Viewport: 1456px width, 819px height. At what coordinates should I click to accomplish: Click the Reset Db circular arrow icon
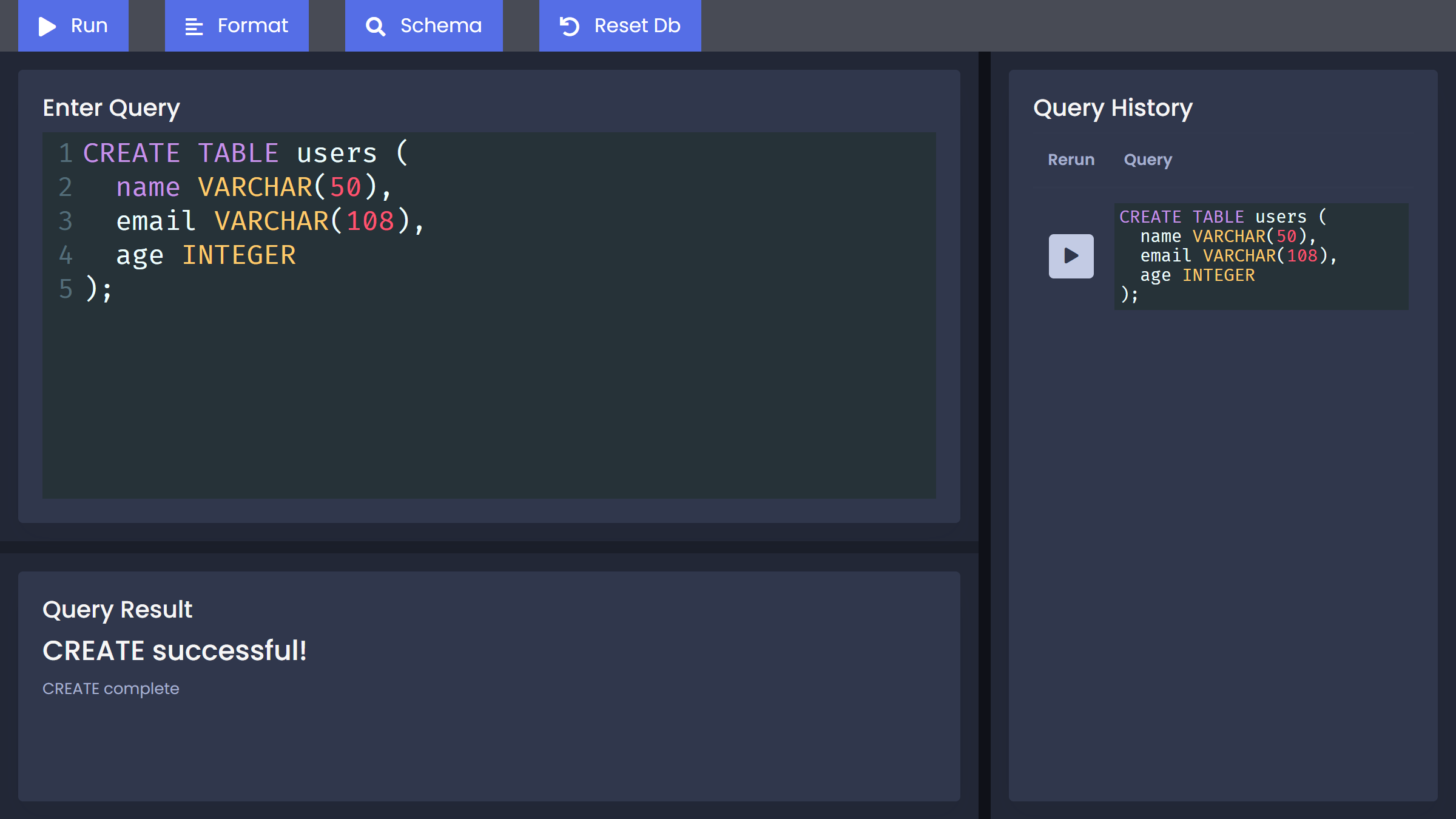point(569,26)
